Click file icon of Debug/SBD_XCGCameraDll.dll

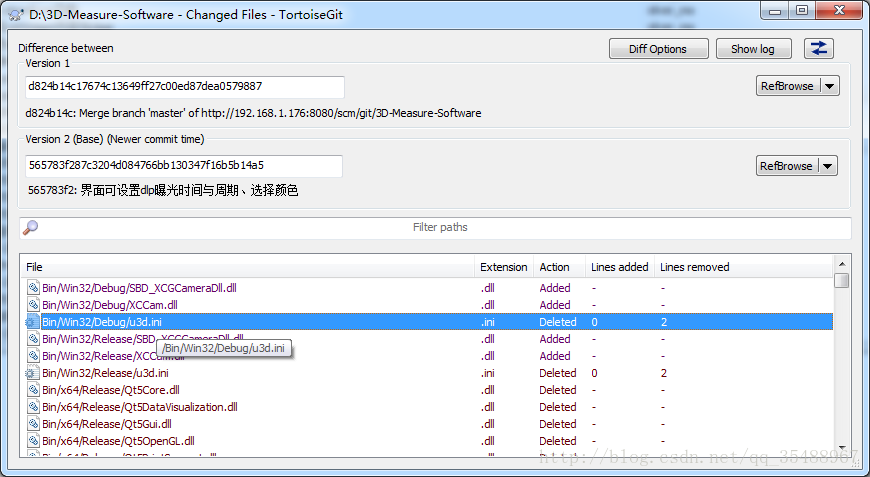tap(33, 288)
